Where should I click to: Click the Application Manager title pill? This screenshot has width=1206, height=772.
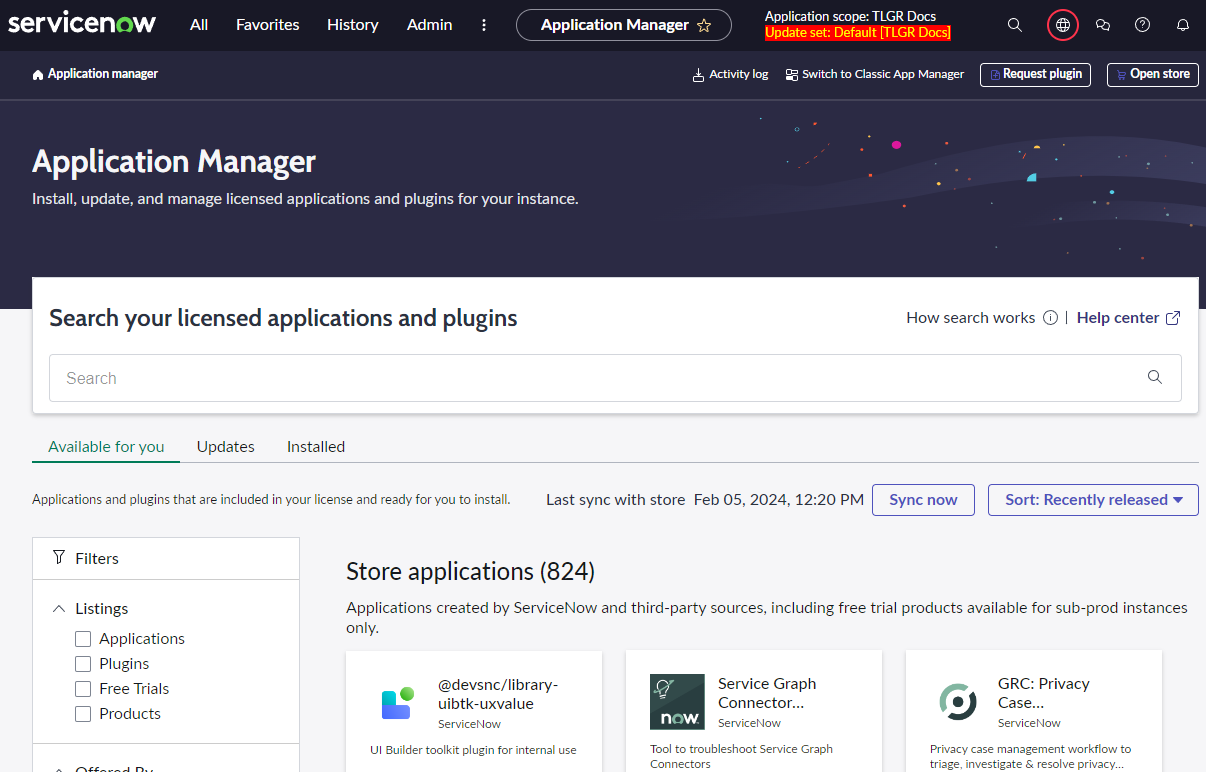click(x=624, y=25)
